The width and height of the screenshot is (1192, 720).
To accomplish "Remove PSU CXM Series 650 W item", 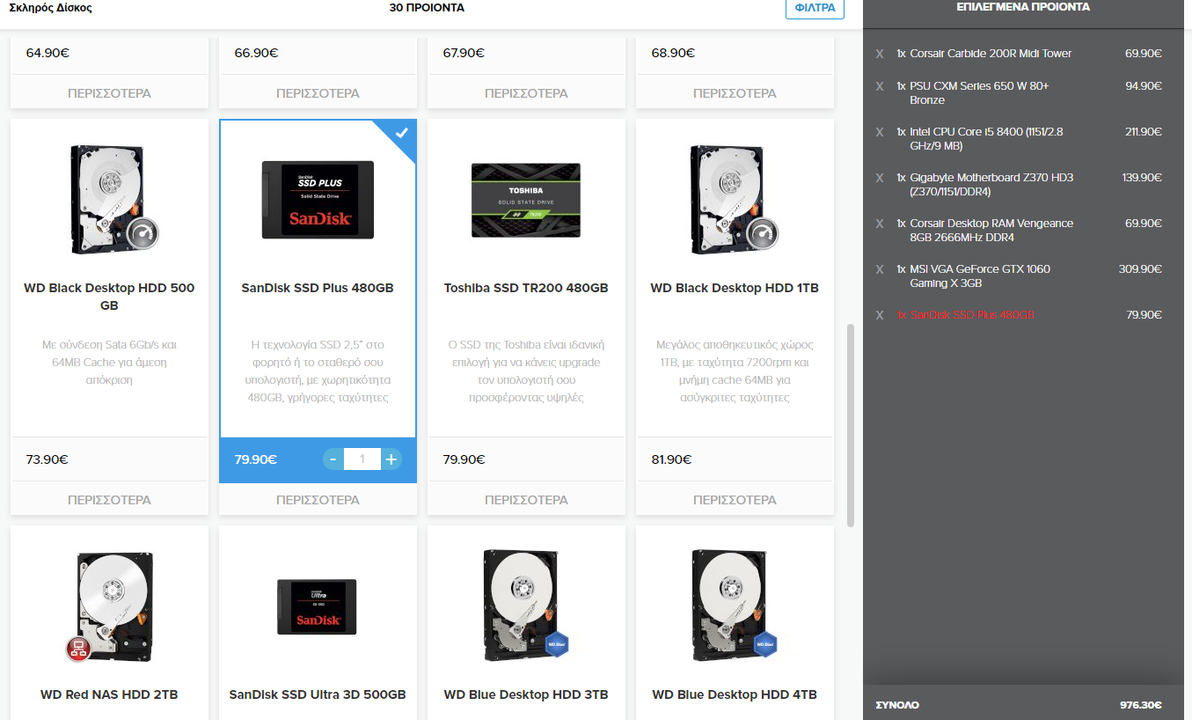I will pos(880,87).
